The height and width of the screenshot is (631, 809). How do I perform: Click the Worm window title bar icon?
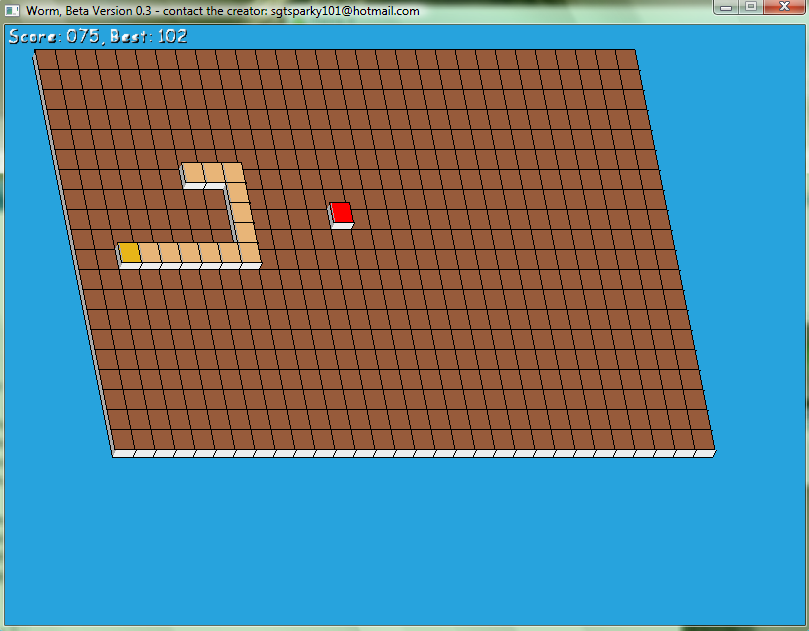pos(12,10)
